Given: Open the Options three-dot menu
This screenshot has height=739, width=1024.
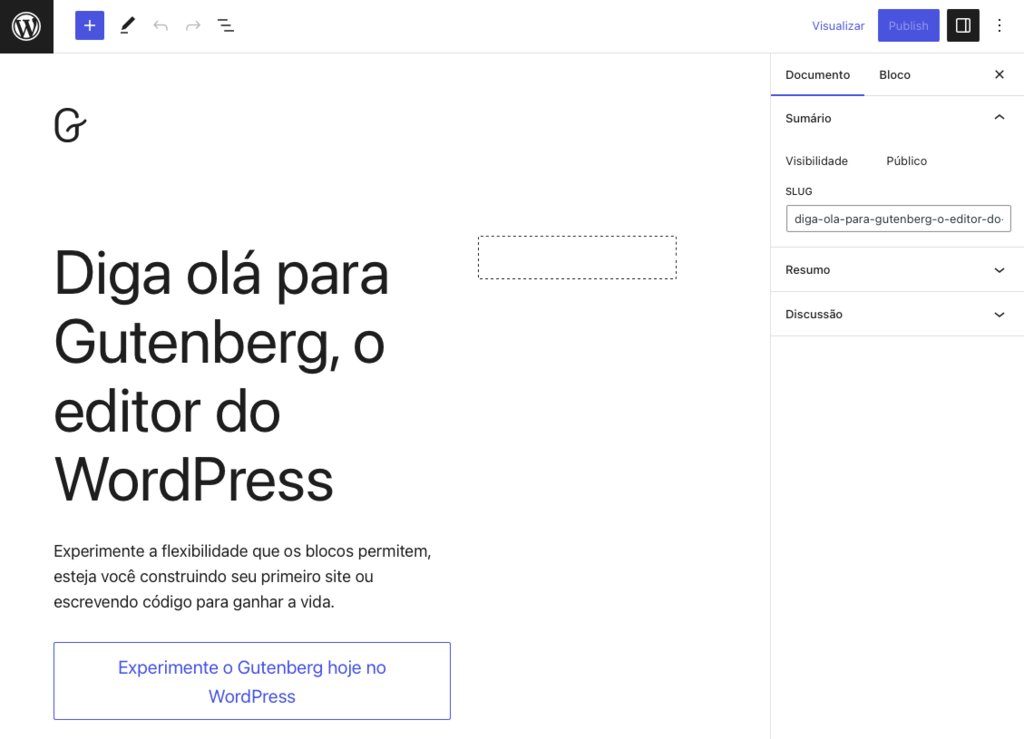Looking at the screenshot, I should click(x=999, y=25).
